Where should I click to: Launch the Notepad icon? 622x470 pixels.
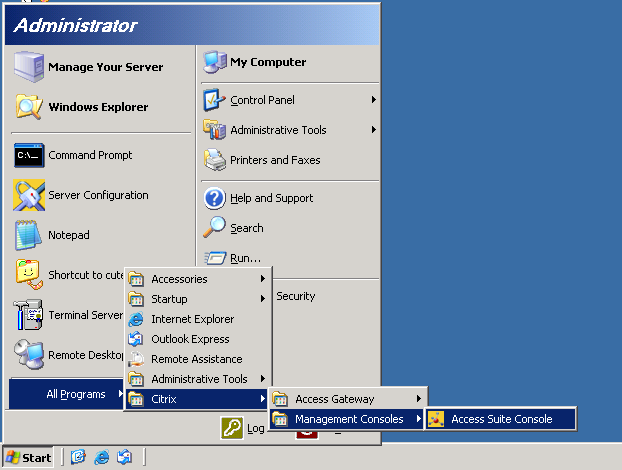point(28,235)
